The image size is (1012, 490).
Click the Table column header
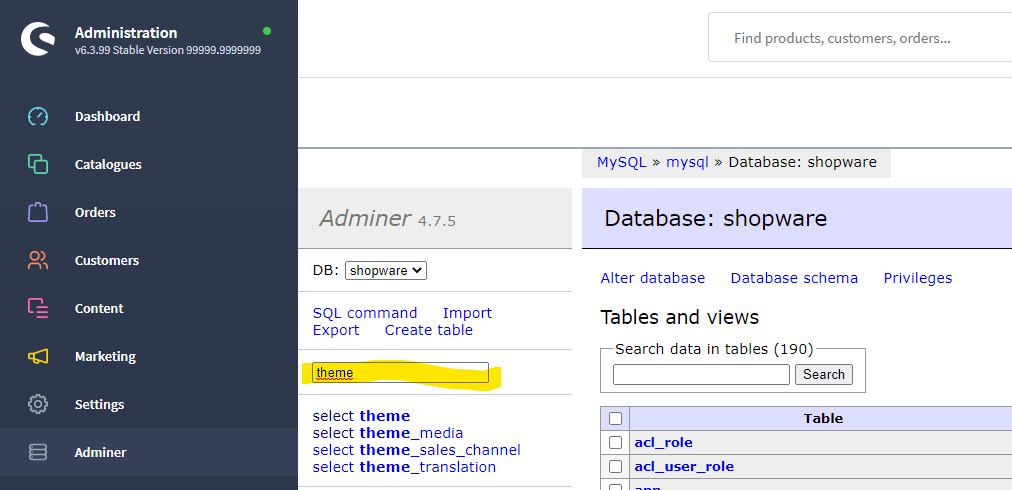823,418
